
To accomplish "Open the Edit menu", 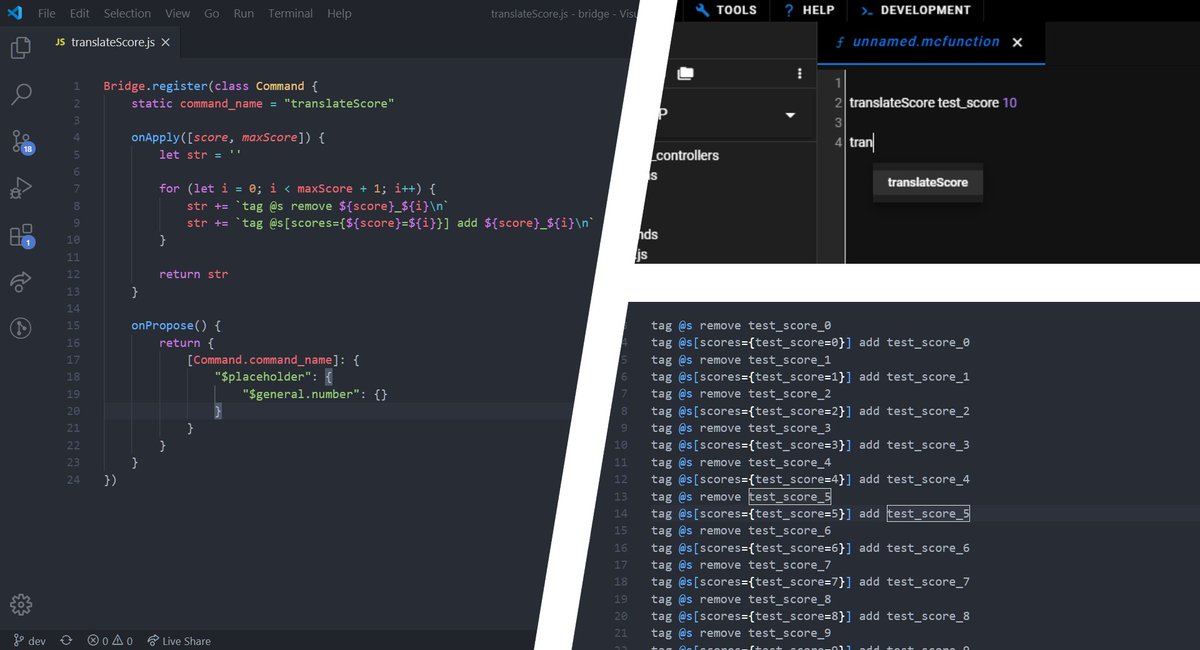I will click(80, 13).
